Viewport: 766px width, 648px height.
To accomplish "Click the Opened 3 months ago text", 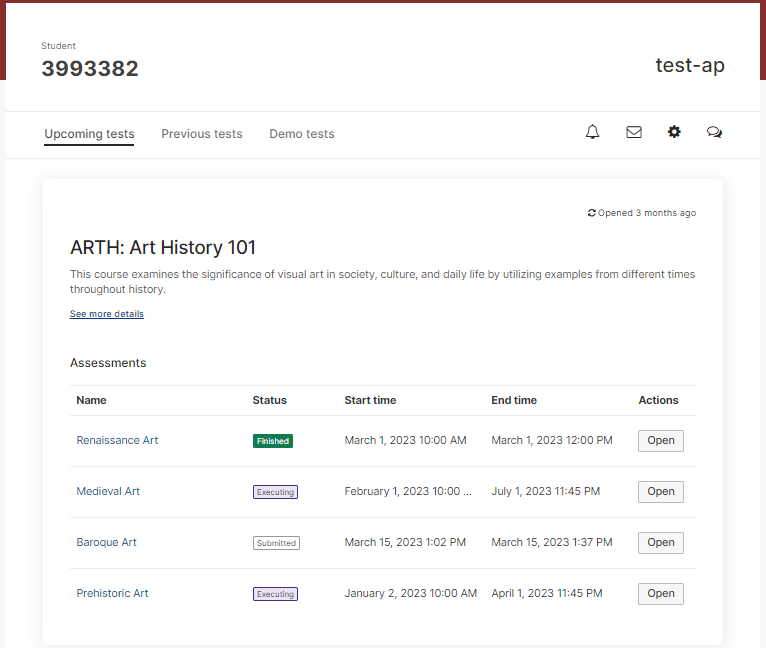I will point(647,213).
